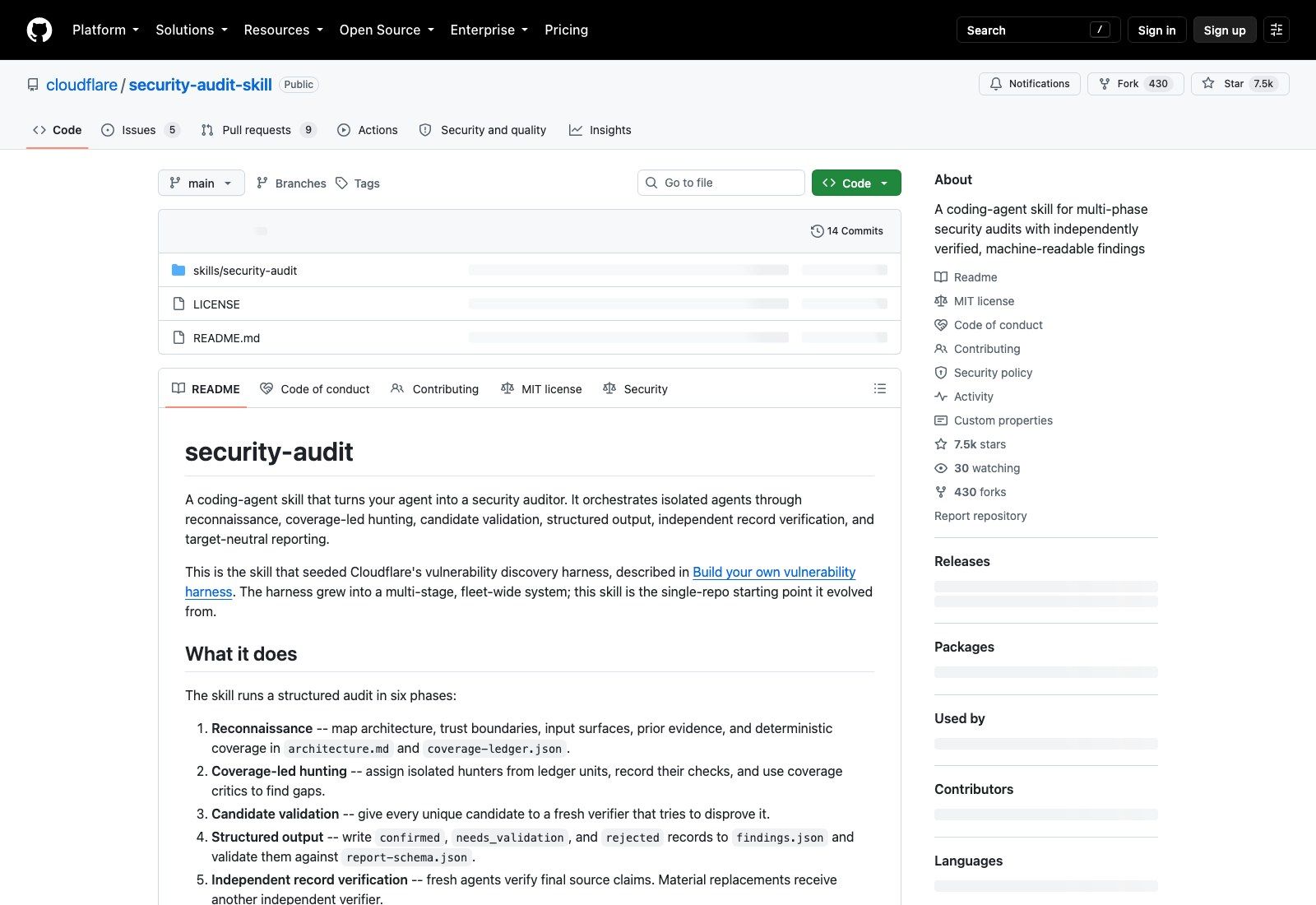Show the Code of conduct file tab

[x=315, y=388]
